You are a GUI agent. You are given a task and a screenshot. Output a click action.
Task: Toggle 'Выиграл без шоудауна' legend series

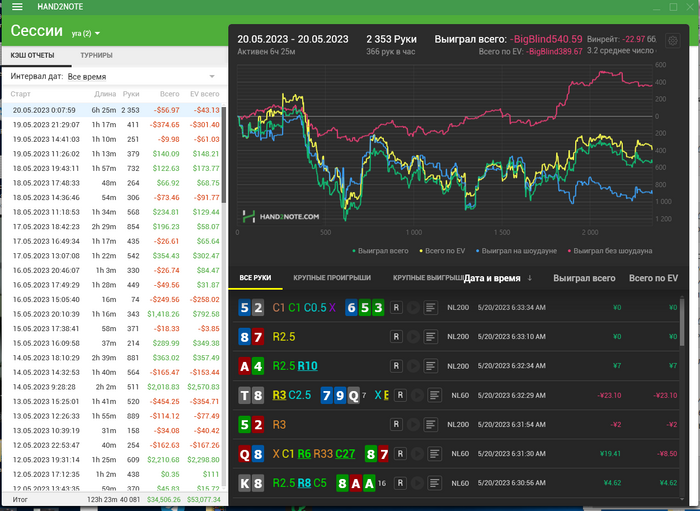609,251
